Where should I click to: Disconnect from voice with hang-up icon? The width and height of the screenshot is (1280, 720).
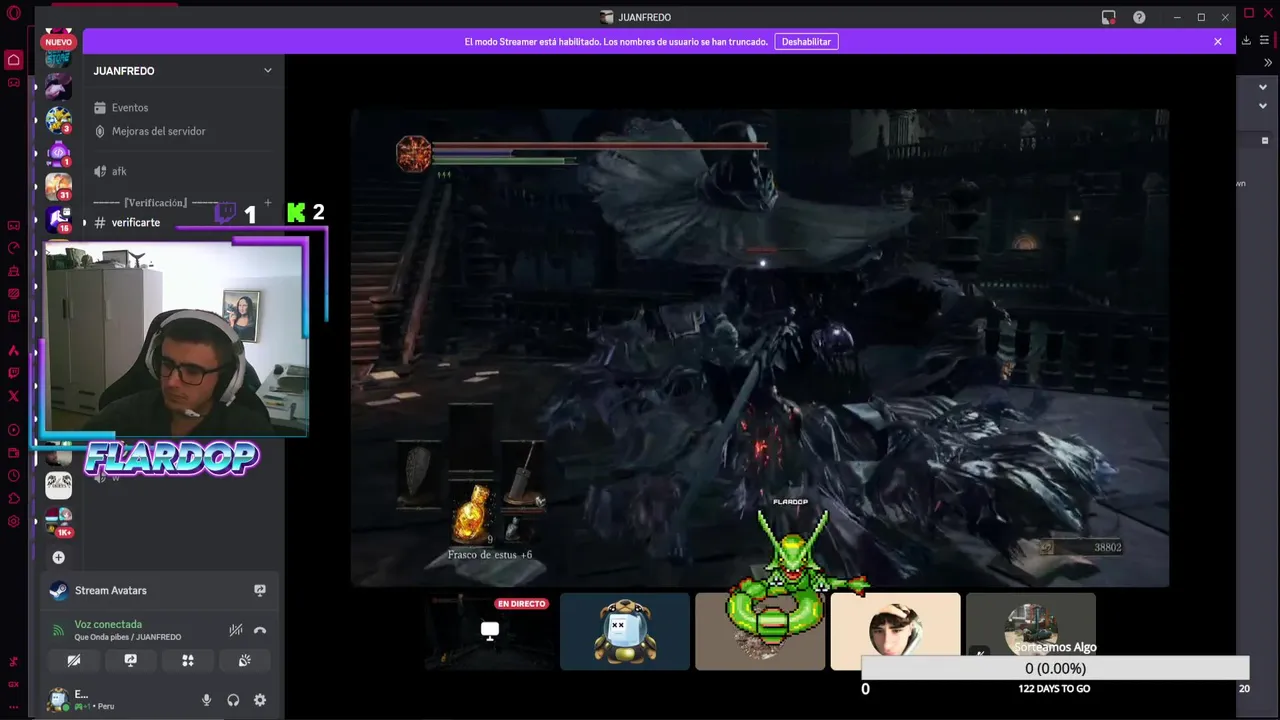(260, 630)
